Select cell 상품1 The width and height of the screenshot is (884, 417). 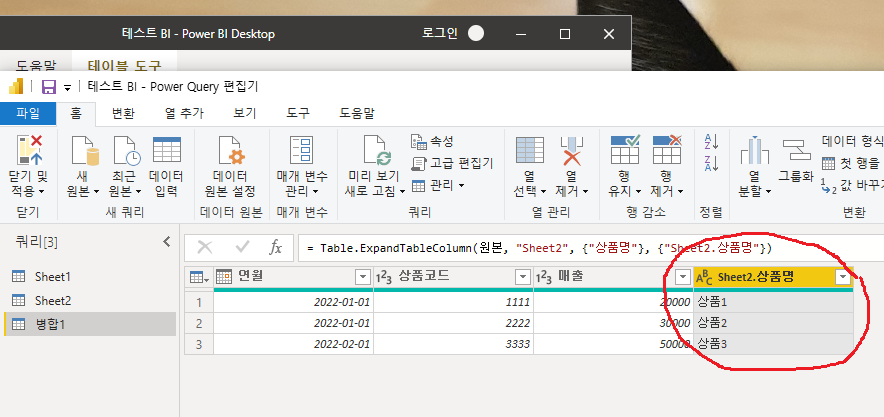[x=773, y=302]
